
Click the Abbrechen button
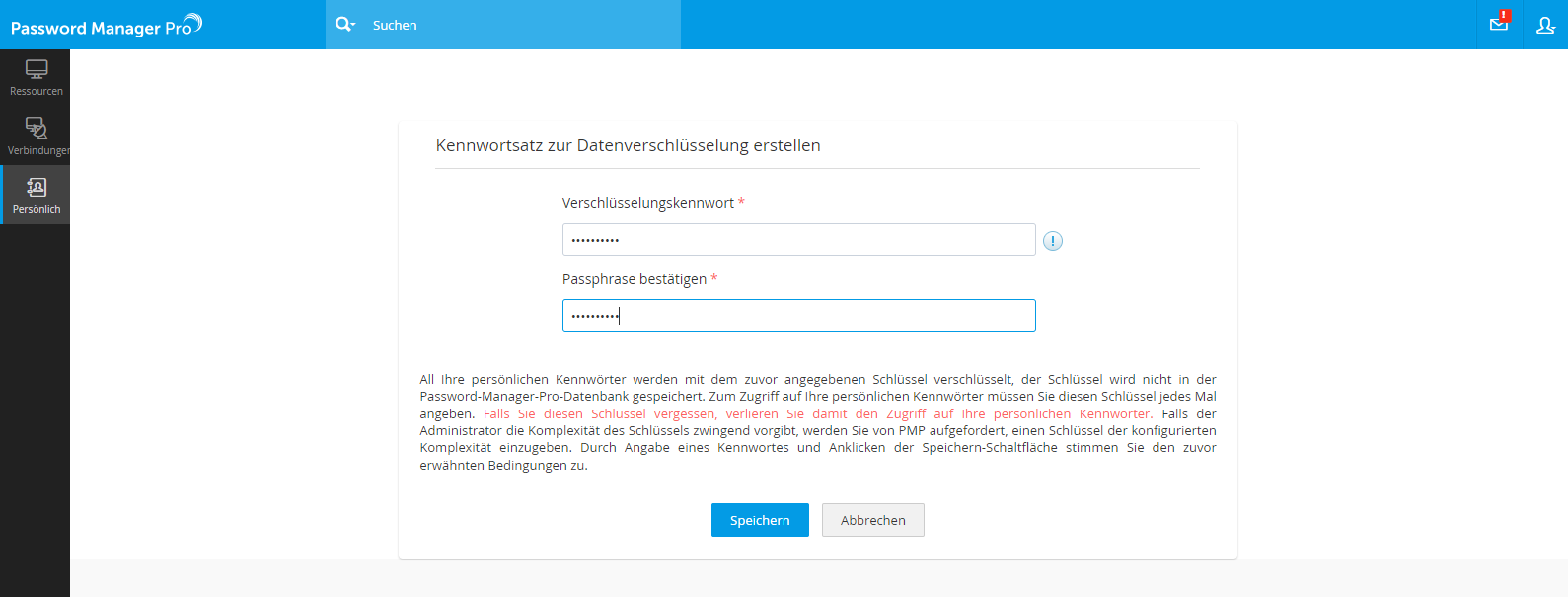tap(873, 520)
